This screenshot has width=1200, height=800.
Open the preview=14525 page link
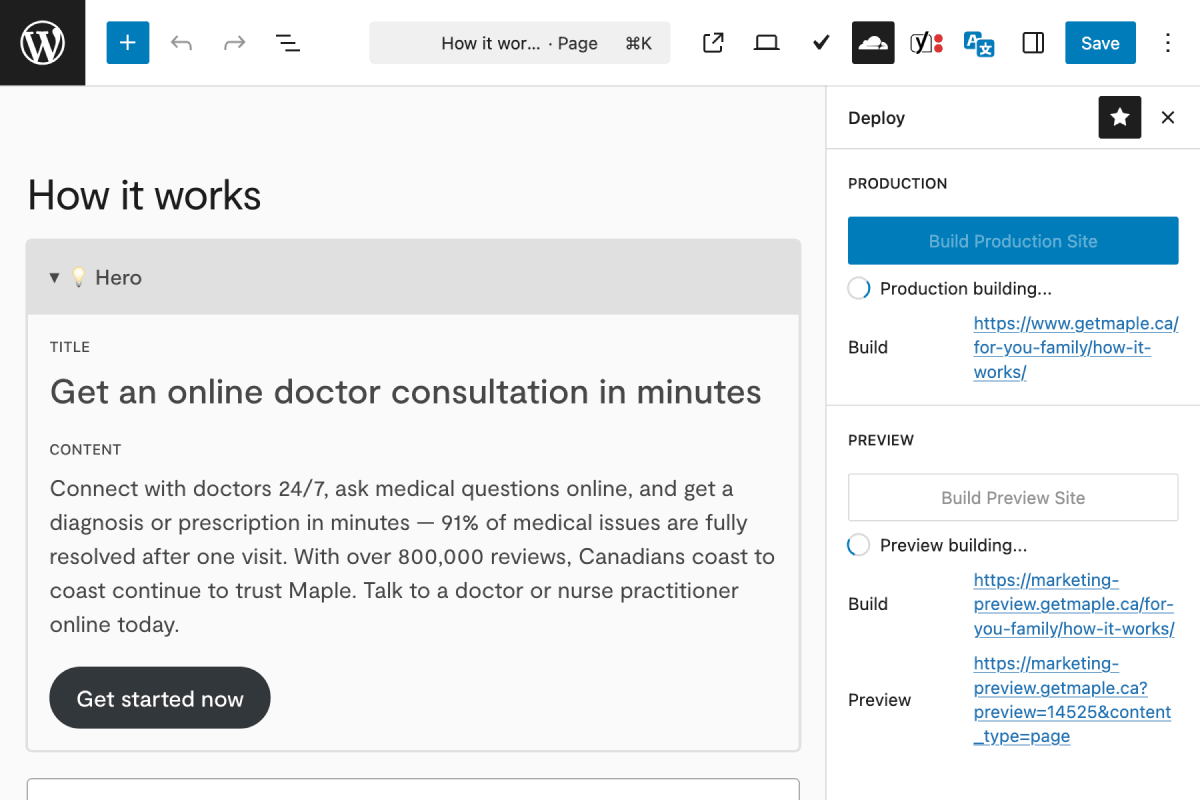(x=1072, y=700)
